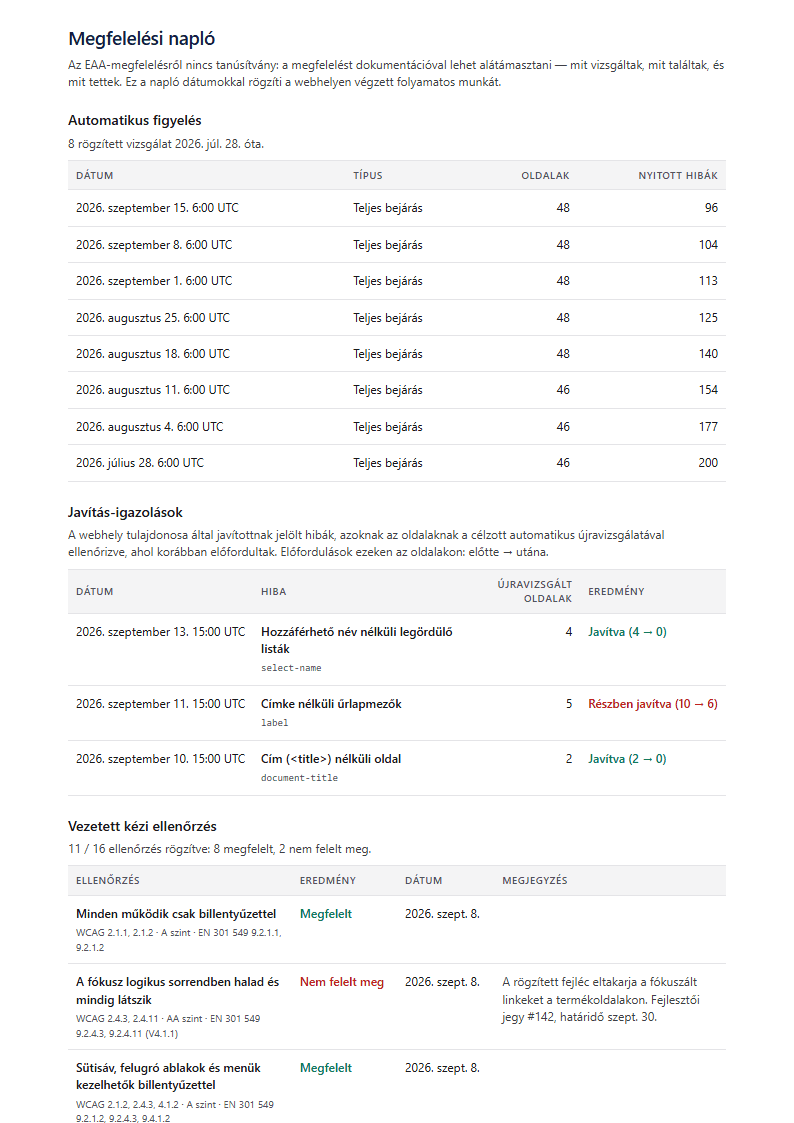Click 'Sütisáv, felugró ablakok és menük' check title
Viewport: 794px width, 1123px height.
[x=168, y=1076]
